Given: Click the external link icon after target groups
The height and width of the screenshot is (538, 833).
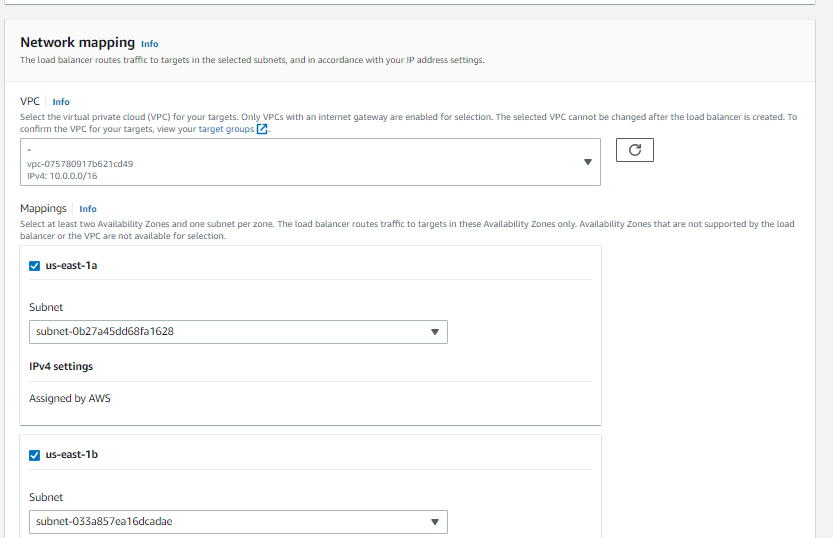Looking at the screenshot, I should (262, 129).
